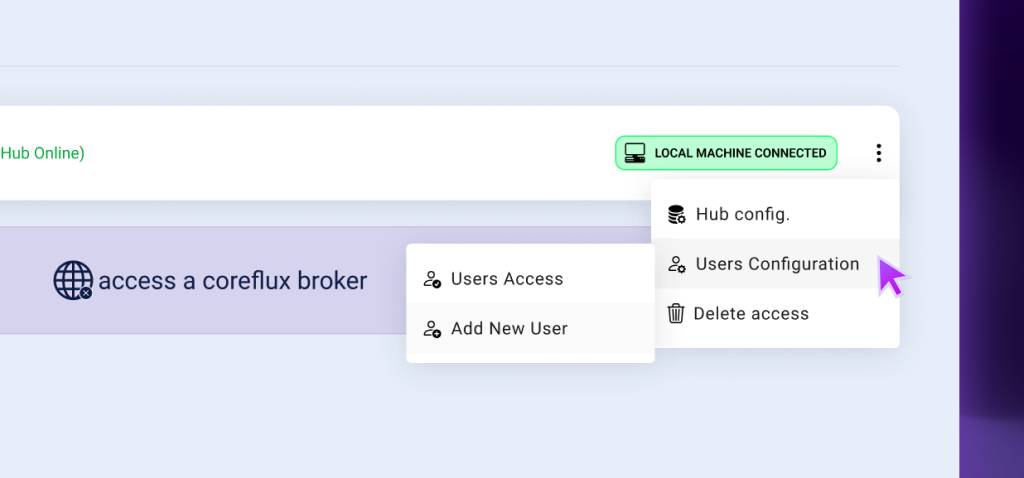The height and width of the screenshot is (478, 1024).
Task: Click the Add New User person-plus icon
Action: pyautogui.click(x=432, y=329)
